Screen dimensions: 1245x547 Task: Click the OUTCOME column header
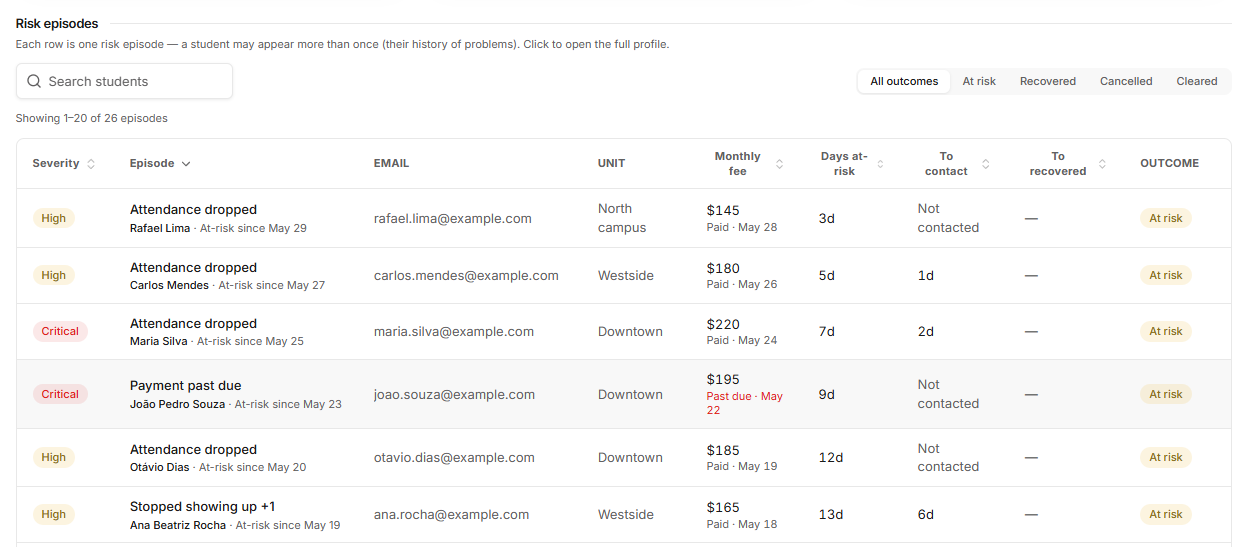point(1169,163)
